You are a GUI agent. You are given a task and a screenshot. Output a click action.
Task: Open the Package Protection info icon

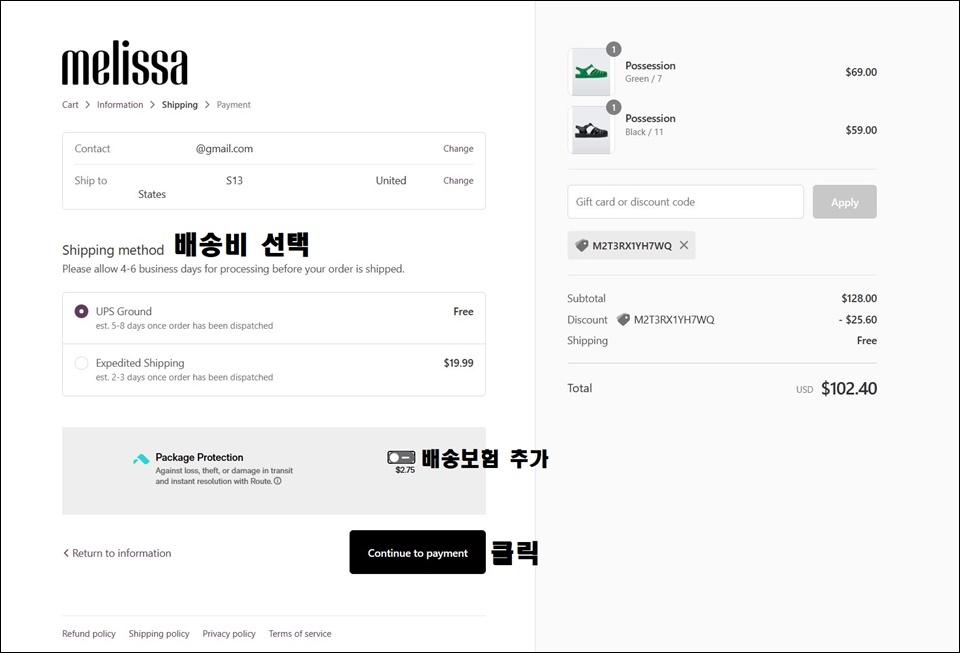(x=277, y=481)
